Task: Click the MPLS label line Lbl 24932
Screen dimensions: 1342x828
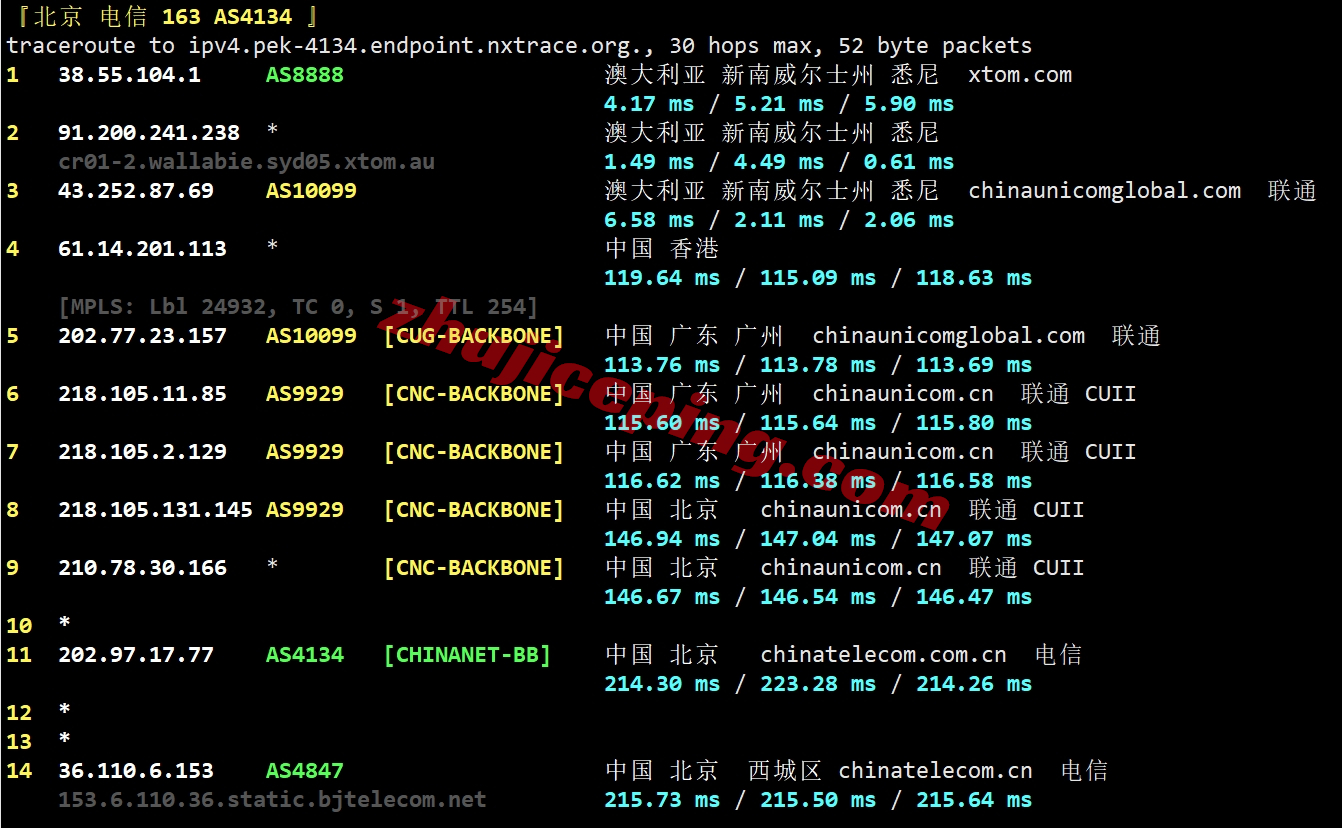Action: coord(298,307)
